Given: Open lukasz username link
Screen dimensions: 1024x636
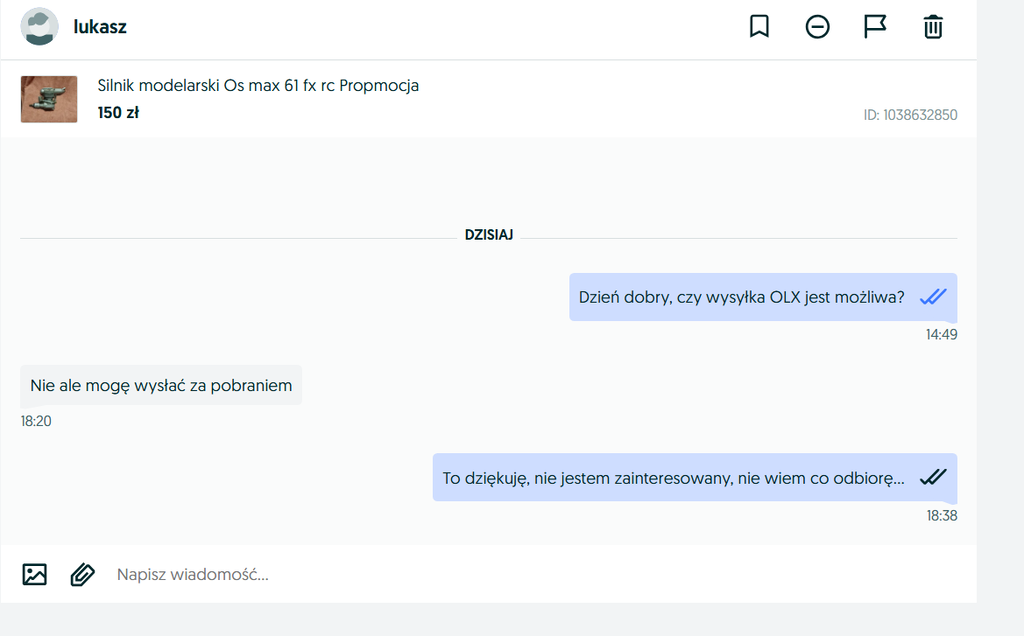Looking at the screenshot, I should coord(100,27).
